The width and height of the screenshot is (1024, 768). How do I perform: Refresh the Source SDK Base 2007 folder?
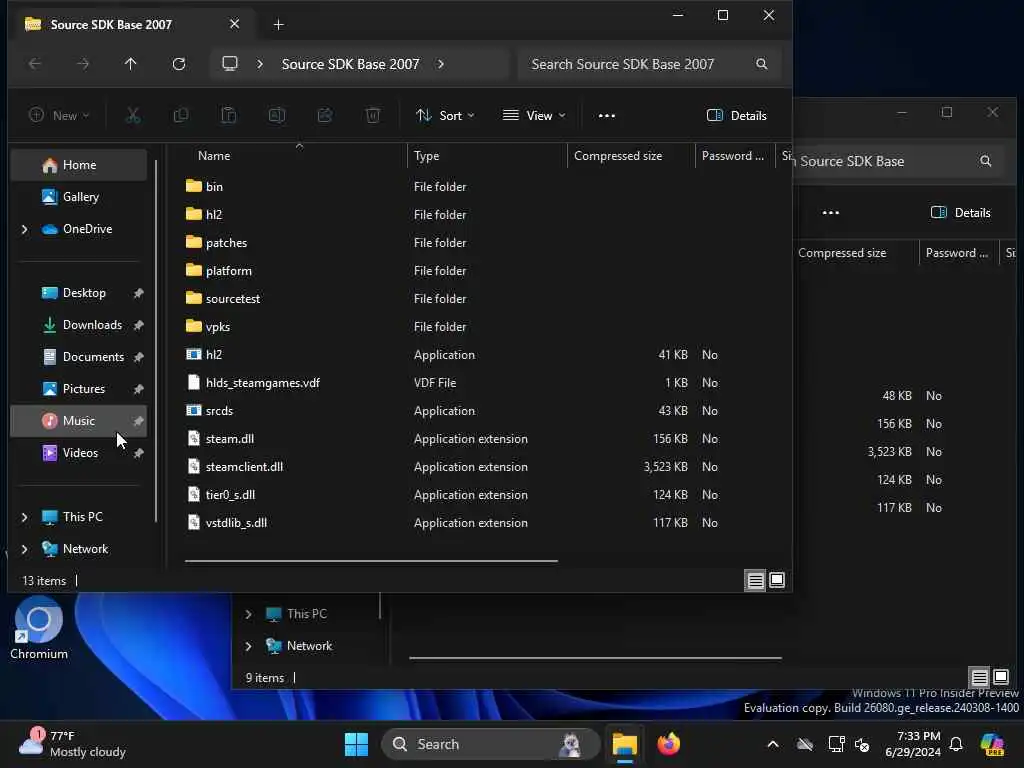click(178, 64)
